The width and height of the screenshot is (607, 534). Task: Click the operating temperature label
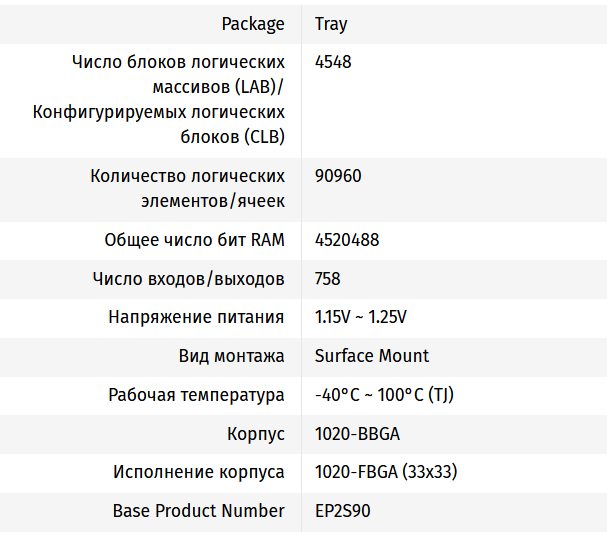(x=196, y=395)
